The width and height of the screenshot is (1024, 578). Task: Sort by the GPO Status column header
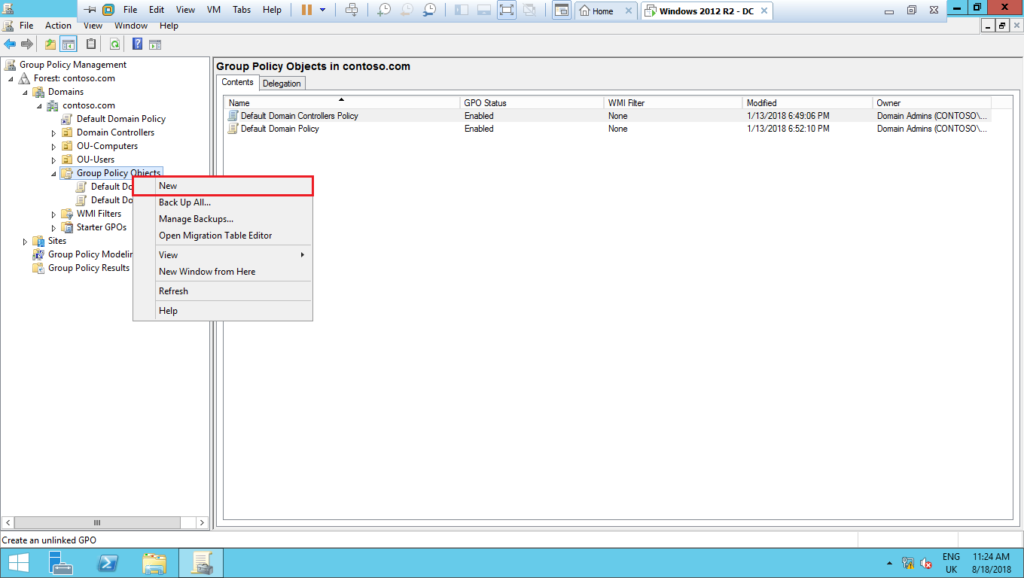point(532,103)
